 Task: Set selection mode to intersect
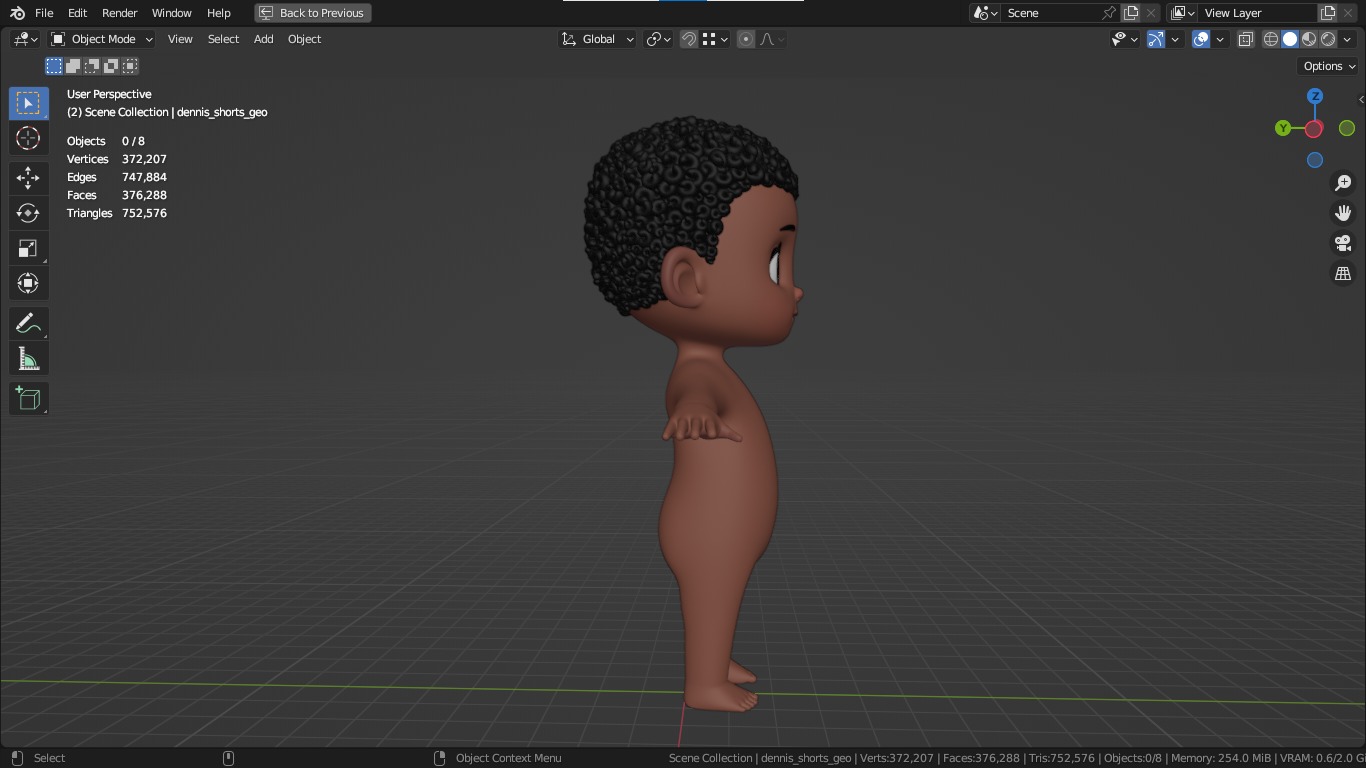tap(130, 66)
